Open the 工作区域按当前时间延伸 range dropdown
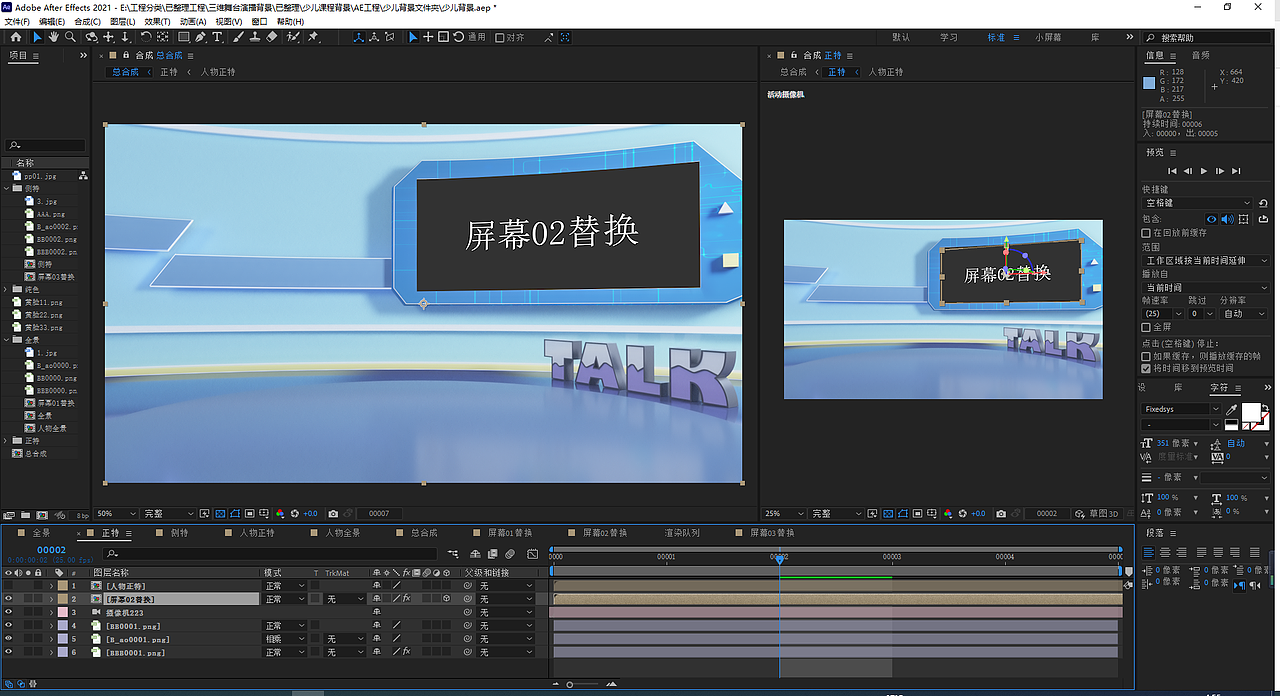Screen dimensions: 1280x696 (1205, 260)
